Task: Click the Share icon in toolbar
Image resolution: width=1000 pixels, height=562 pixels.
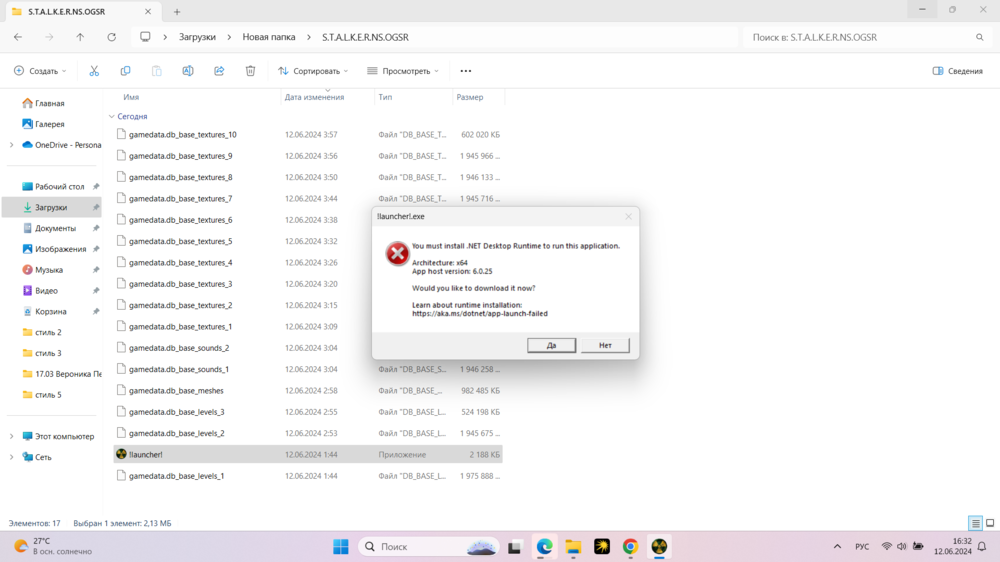Action: [x=219, y=71]
